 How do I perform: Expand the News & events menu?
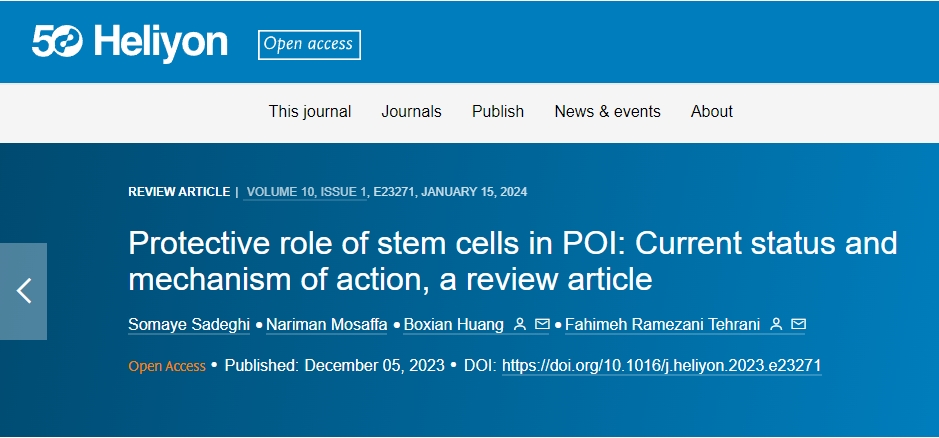pos(607,112)
